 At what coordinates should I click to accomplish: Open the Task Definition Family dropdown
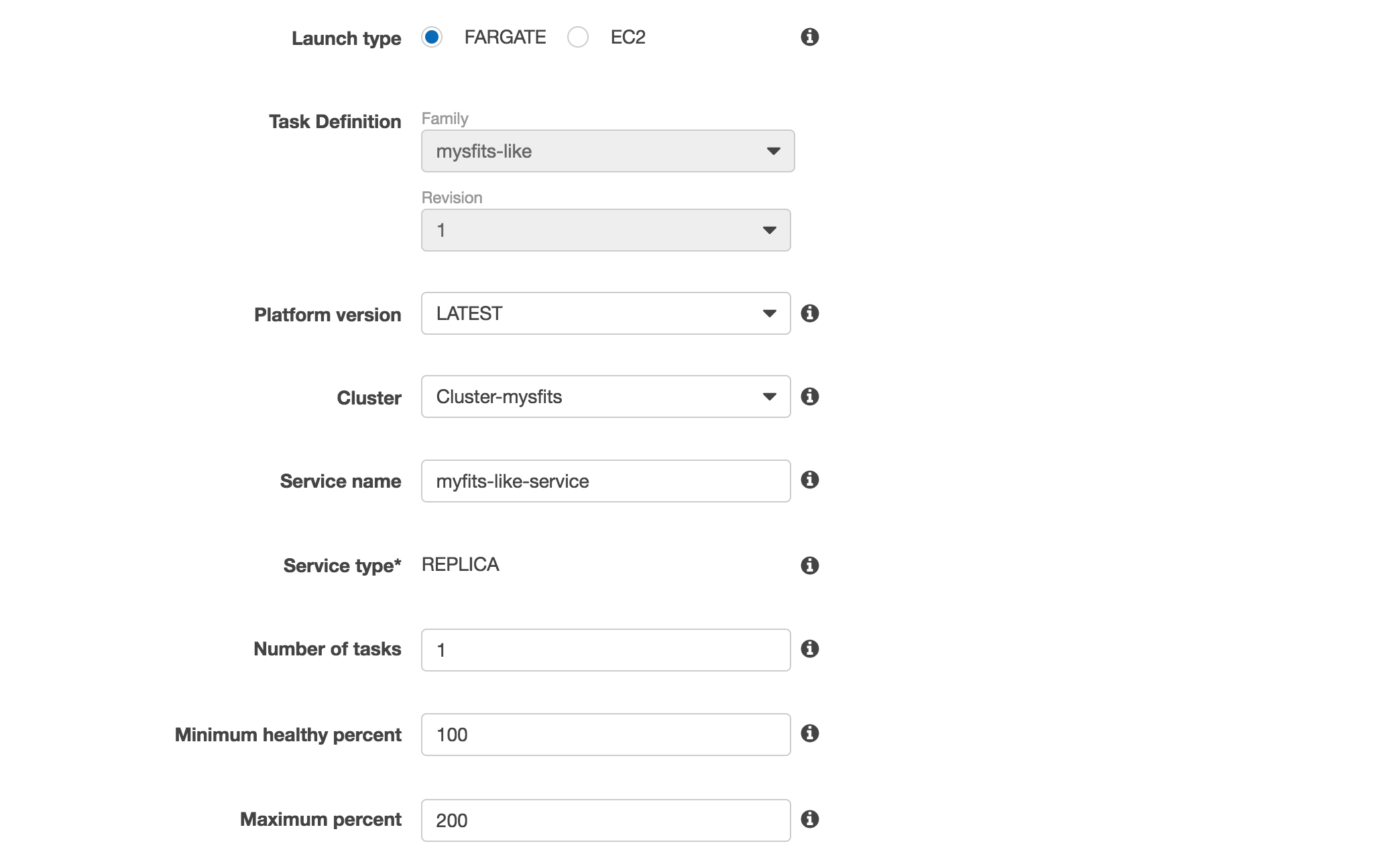(x=608, y=151)
